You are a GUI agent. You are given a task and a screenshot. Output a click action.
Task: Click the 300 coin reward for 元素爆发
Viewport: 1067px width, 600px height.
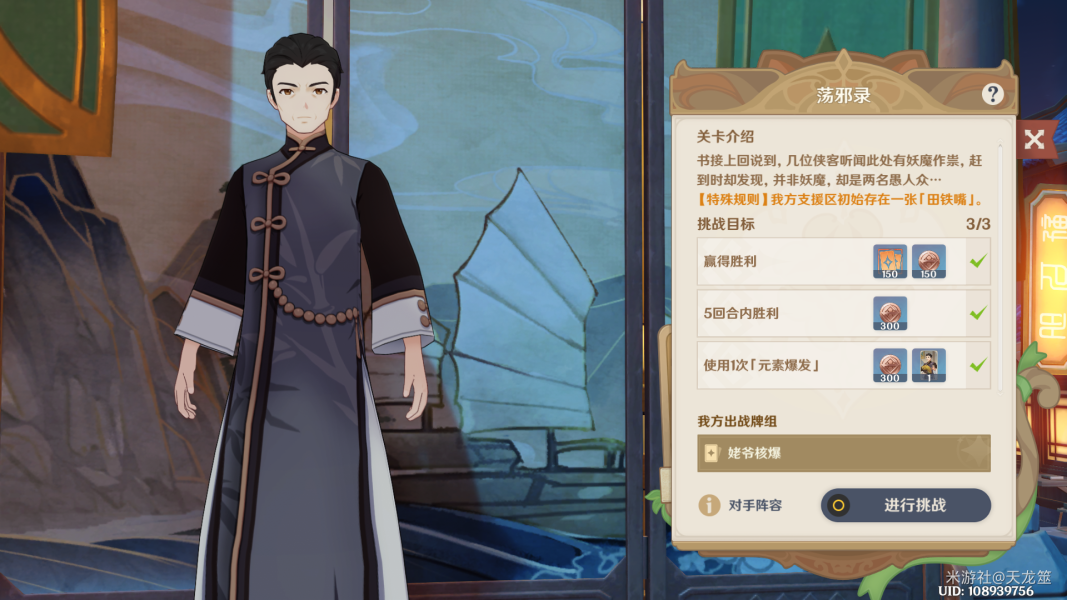click(x=889, y=365)
